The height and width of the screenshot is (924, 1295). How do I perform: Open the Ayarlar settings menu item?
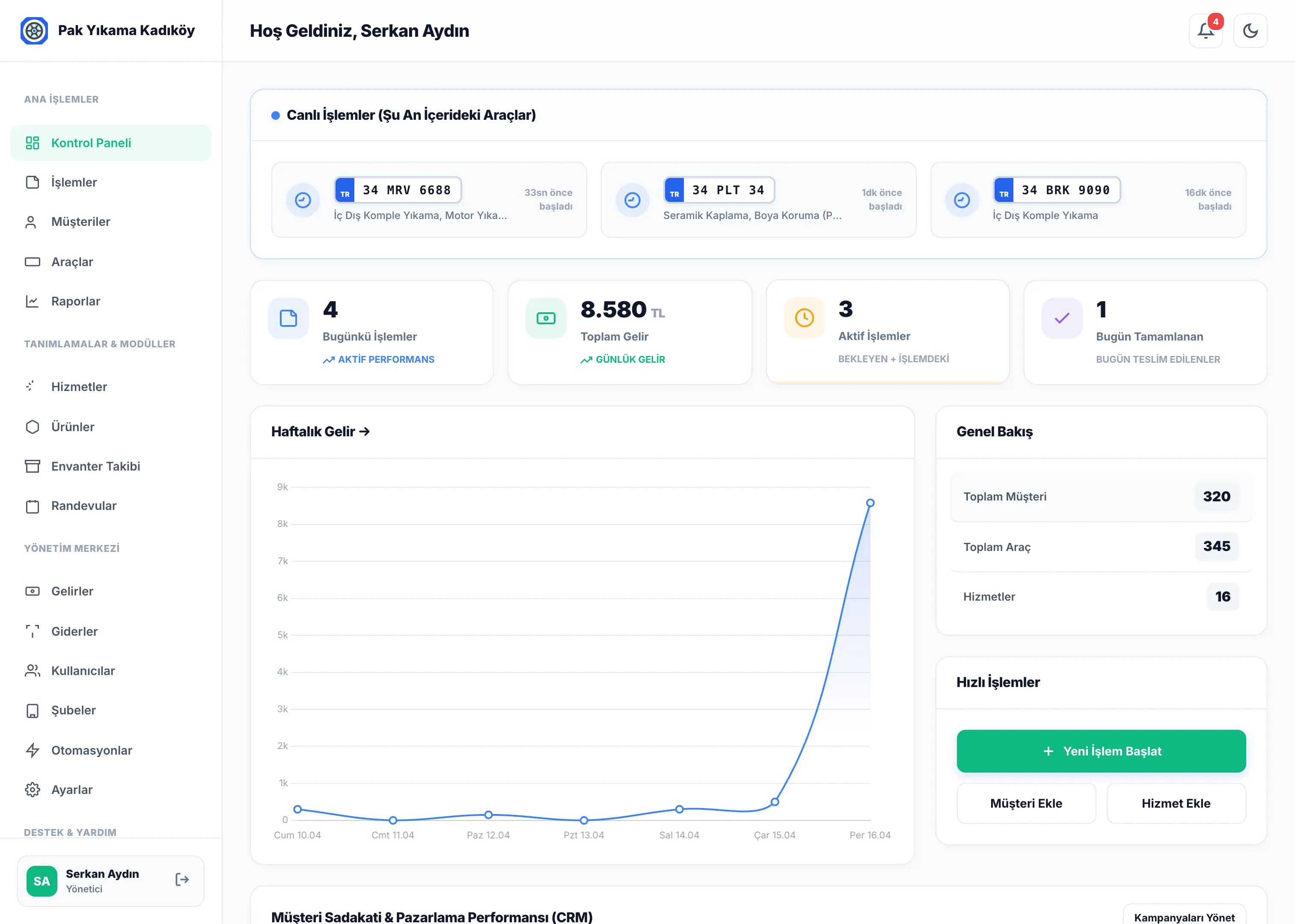[x=72, y=789]
